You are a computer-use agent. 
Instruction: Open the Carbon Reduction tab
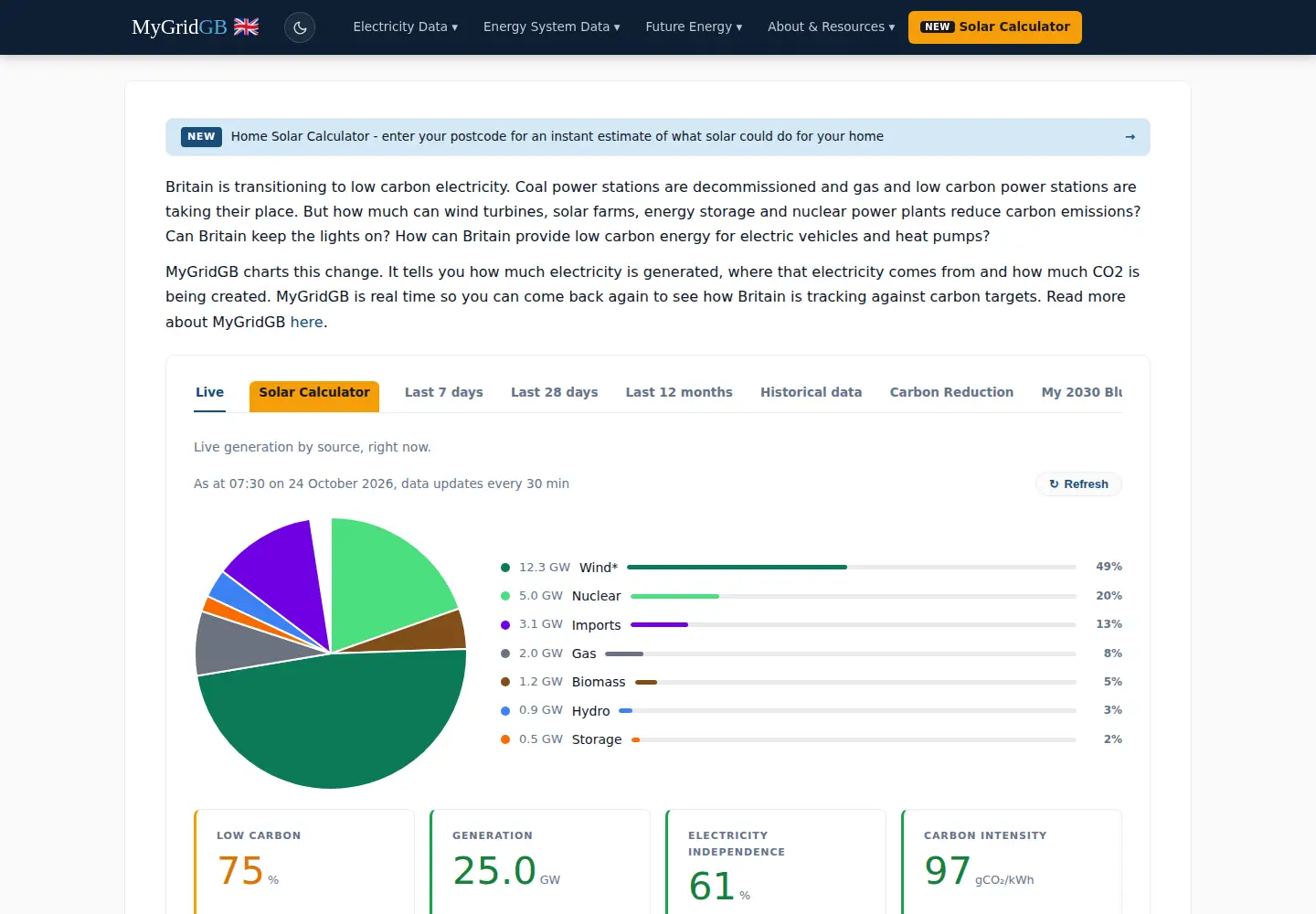pos(951,393)
